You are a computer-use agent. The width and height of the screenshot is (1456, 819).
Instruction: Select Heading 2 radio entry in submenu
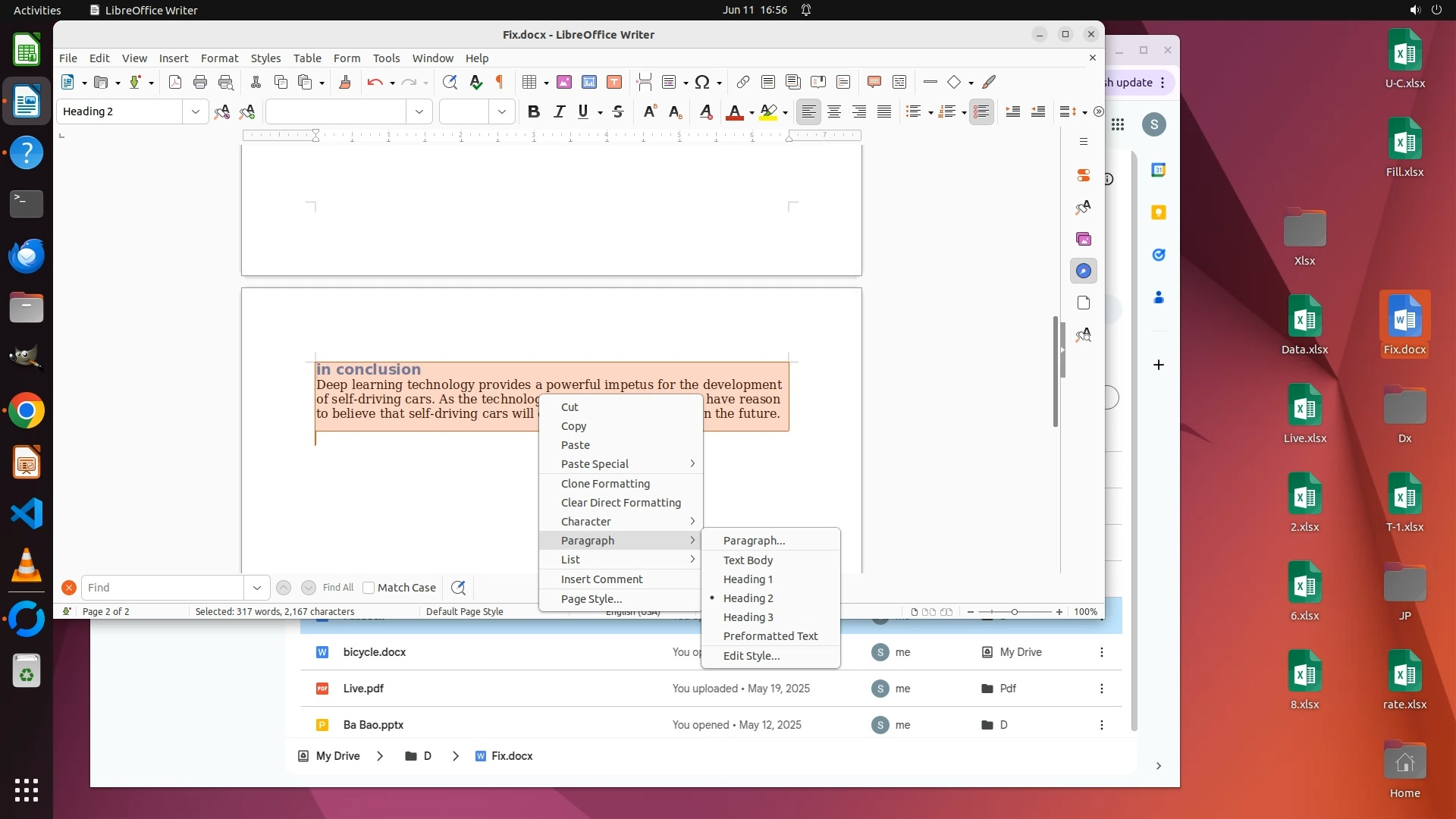(x=748, y=598)
